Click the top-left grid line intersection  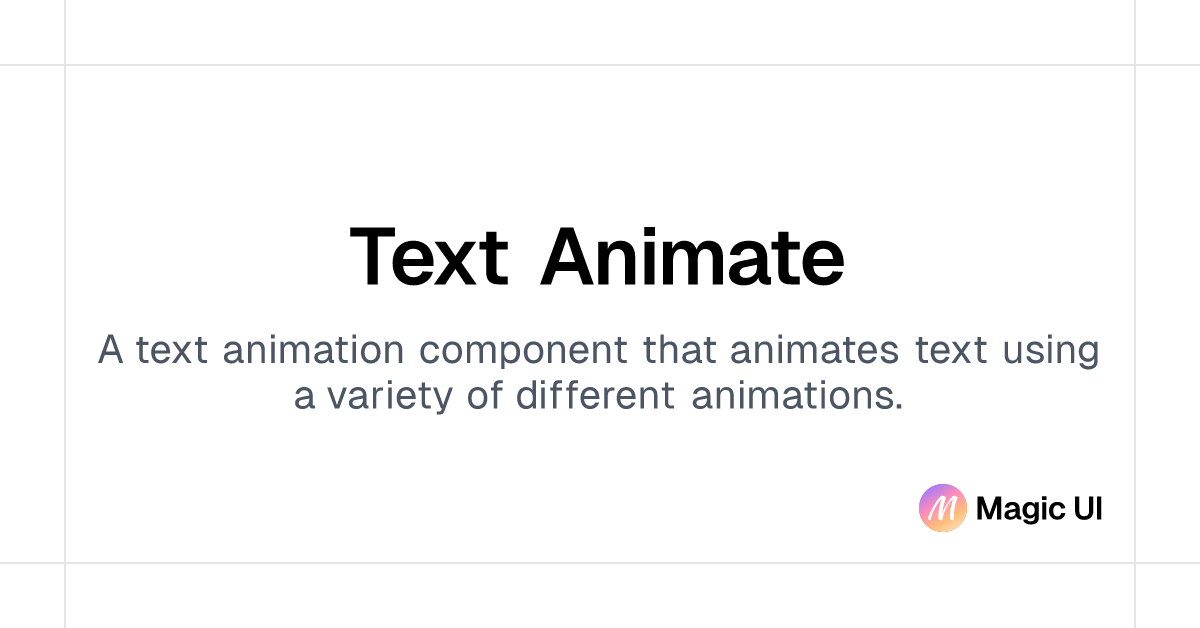tap(65, 65)
